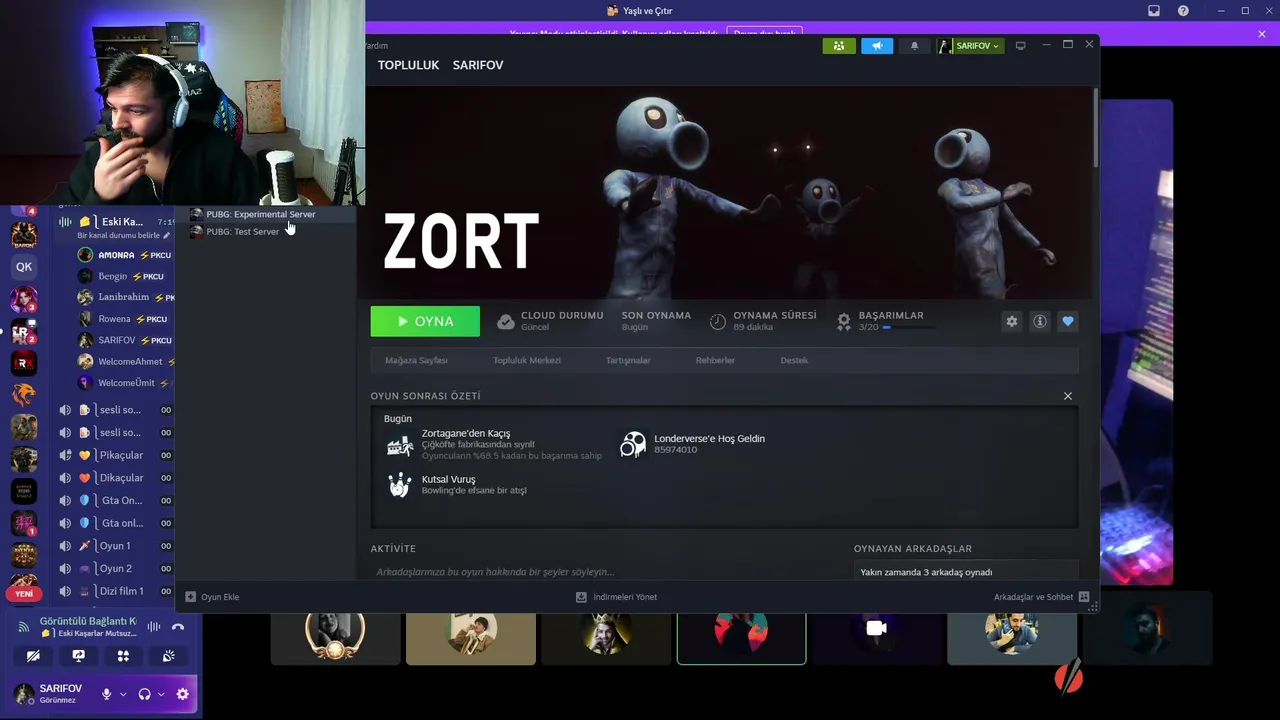
Task: Join the Oyun 2 voice channel
Action: (x=115, y=569)
